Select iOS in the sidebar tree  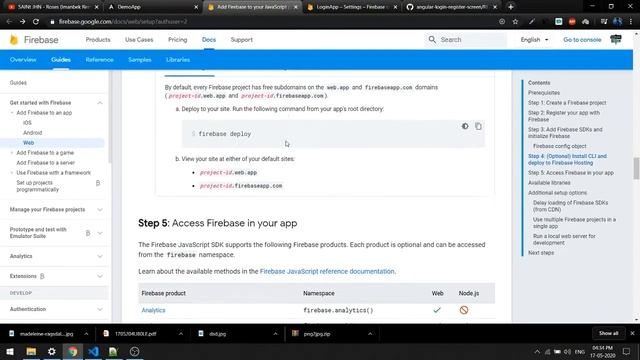click(x=27, y=123)
